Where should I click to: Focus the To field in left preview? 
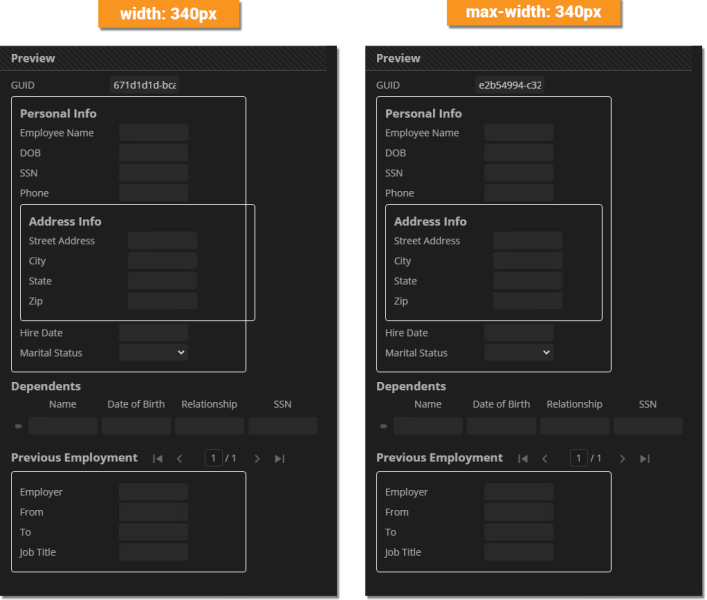154,532
